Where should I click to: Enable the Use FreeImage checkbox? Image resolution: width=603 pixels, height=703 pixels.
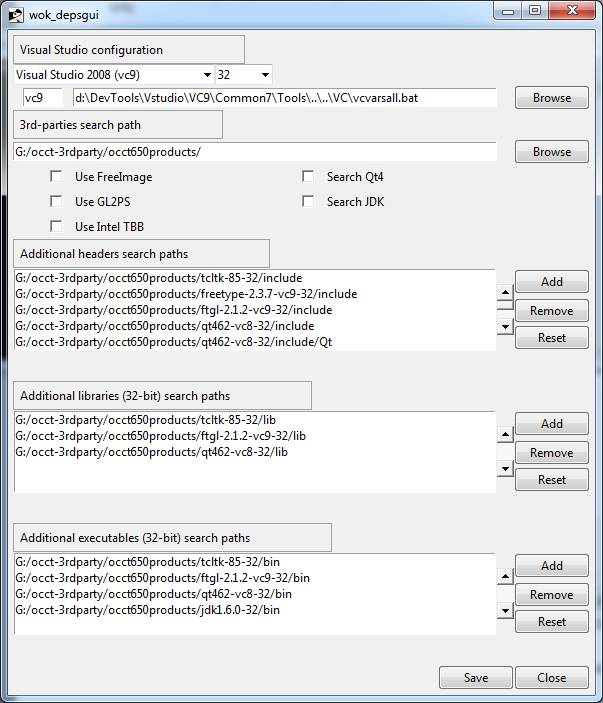57,177
